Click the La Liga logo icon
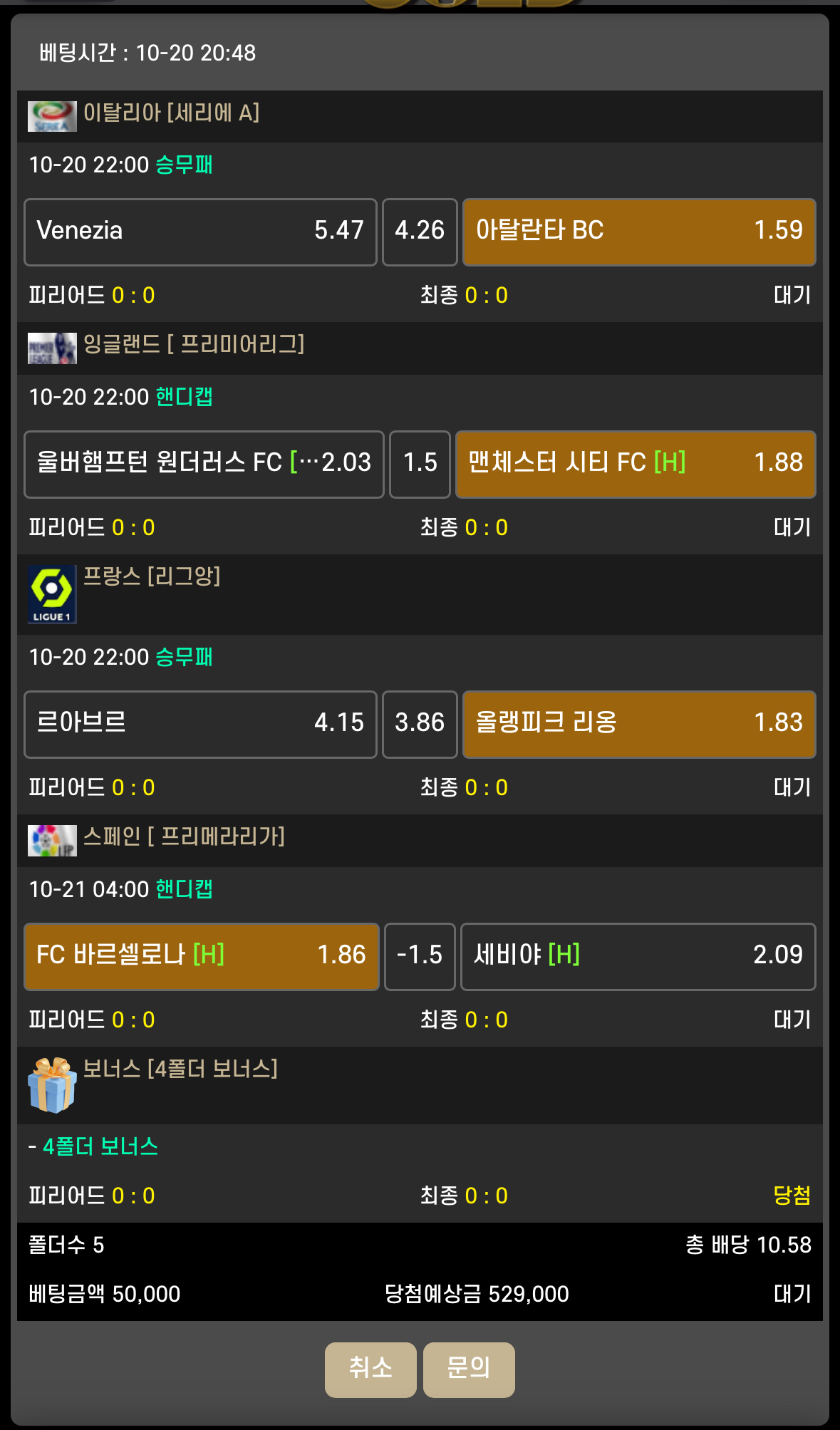Viewport: 840px width, 1430px height. [x=51, y=841]
